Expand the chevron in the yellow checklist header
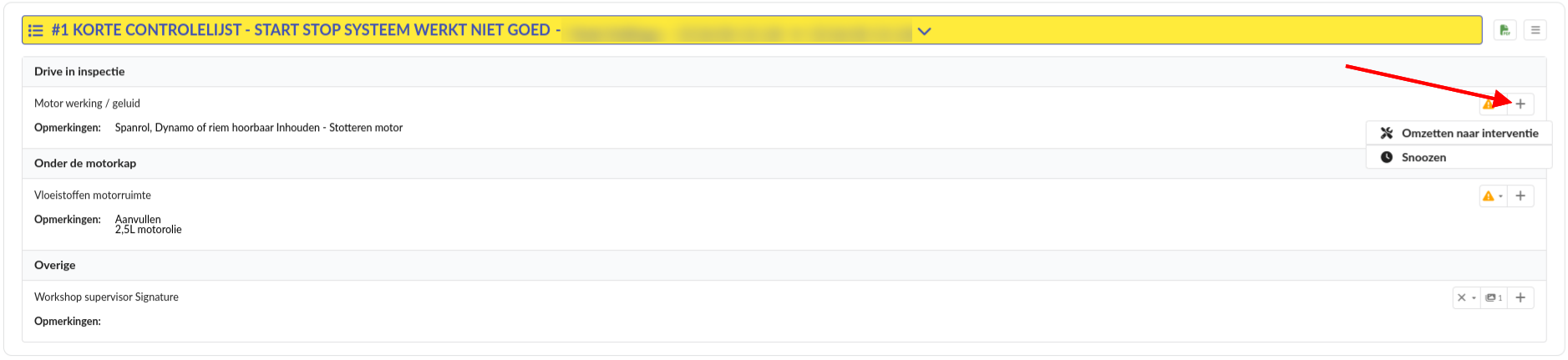This screenshot has height=360, width=1568. tap(924, 32)
